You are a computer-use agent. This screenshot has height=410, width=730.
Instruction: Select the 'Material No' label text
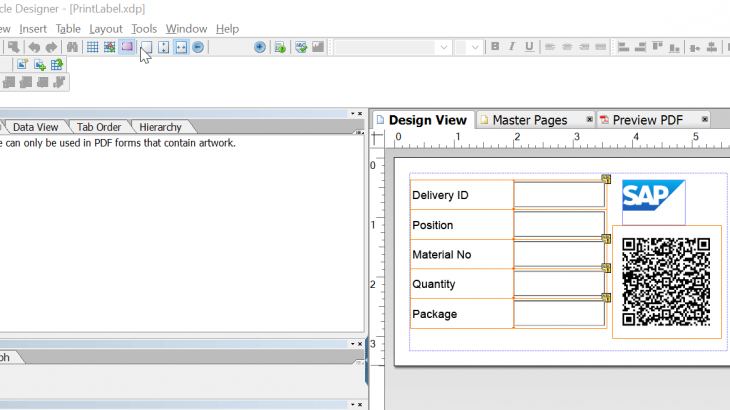(x=441, y=255)
